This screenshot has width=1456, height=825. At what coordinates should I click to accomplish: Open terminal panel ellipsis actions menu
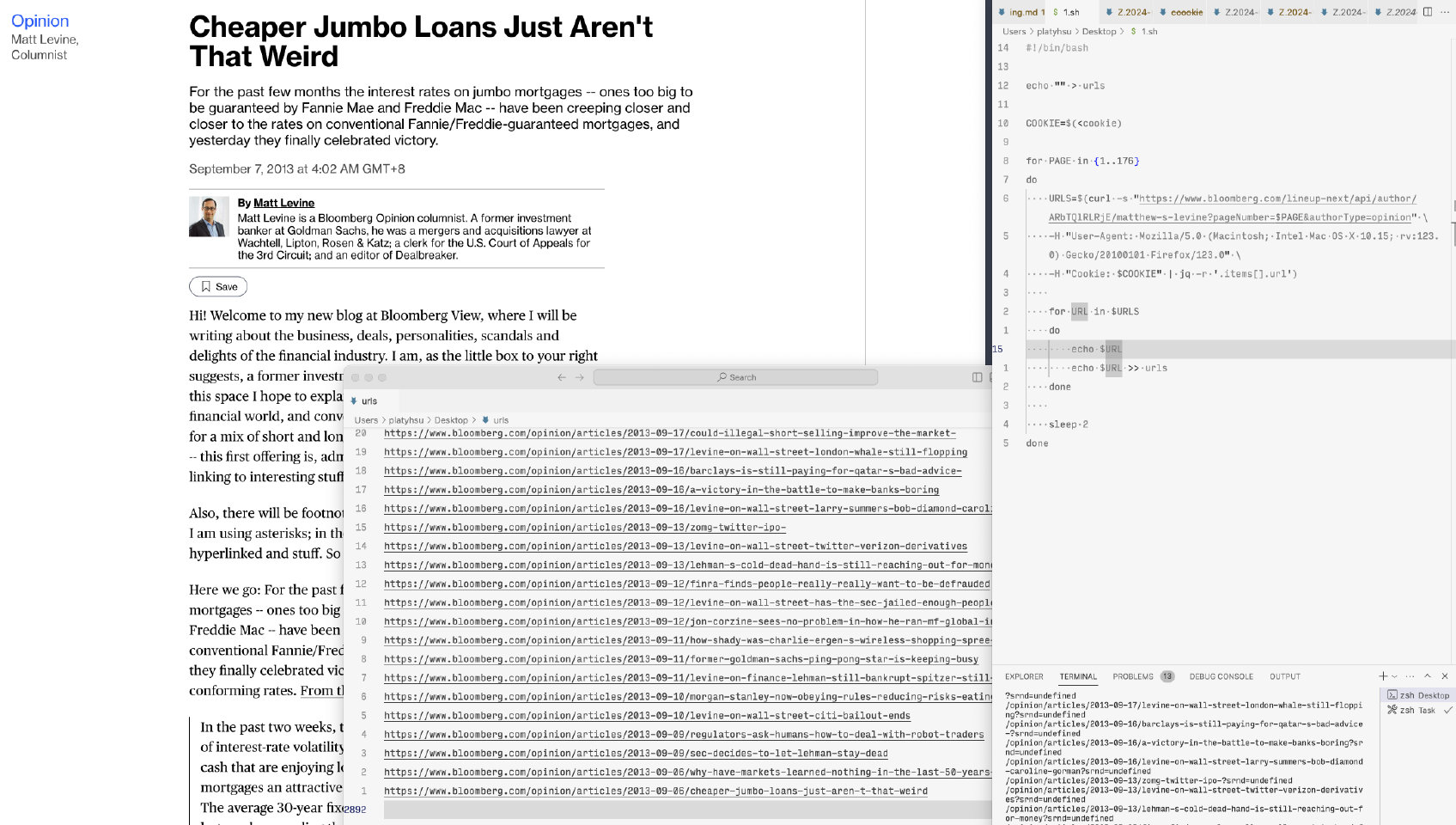1410,676
